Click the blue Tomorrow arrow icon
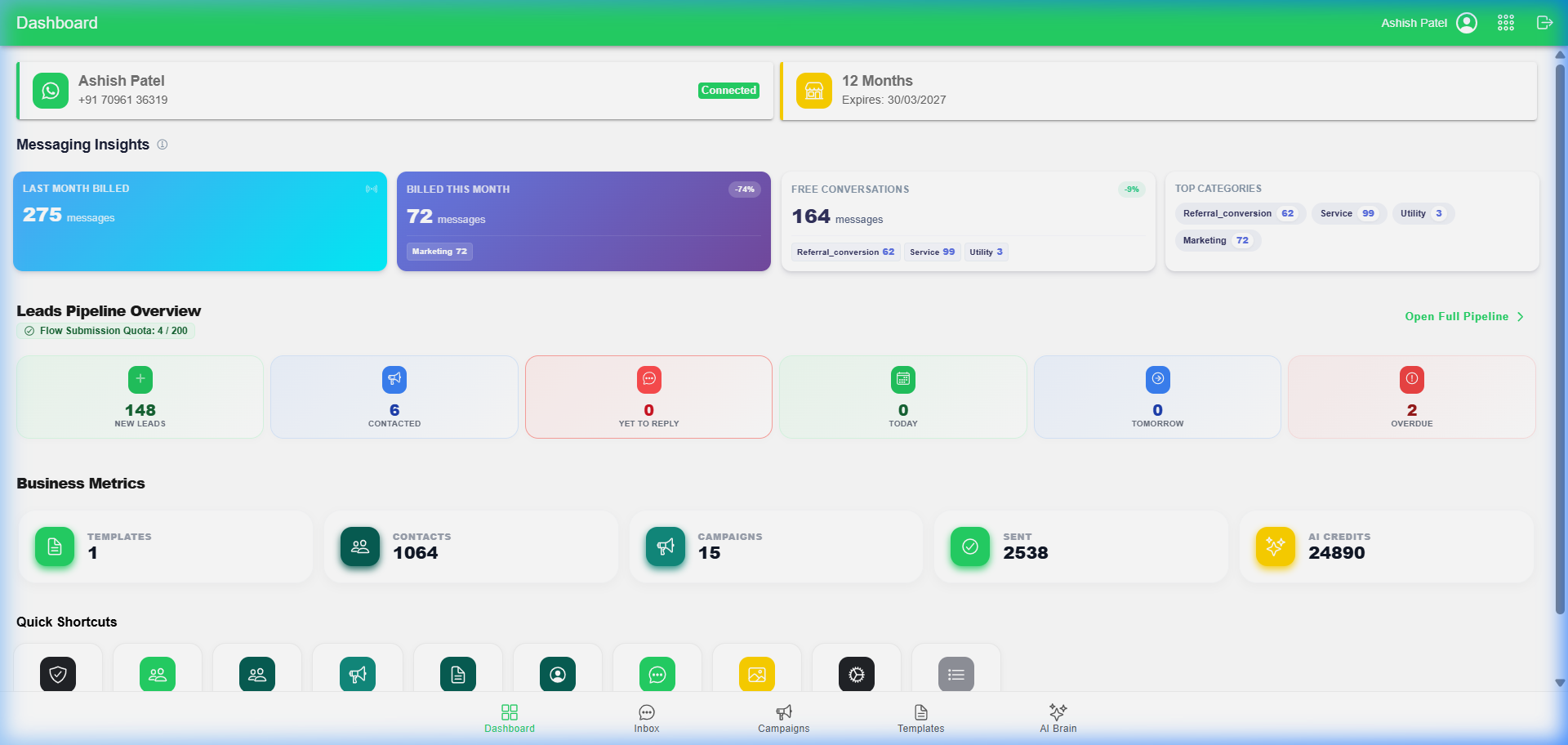 pyautogui.click(x=1158, y=379)
